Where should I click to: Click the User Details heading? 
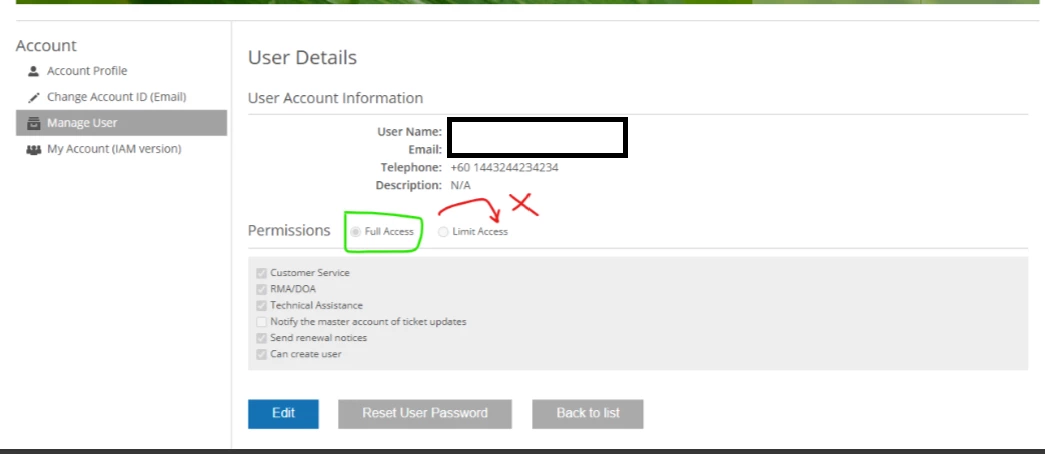pyautogui.click(x=303, y=58)
